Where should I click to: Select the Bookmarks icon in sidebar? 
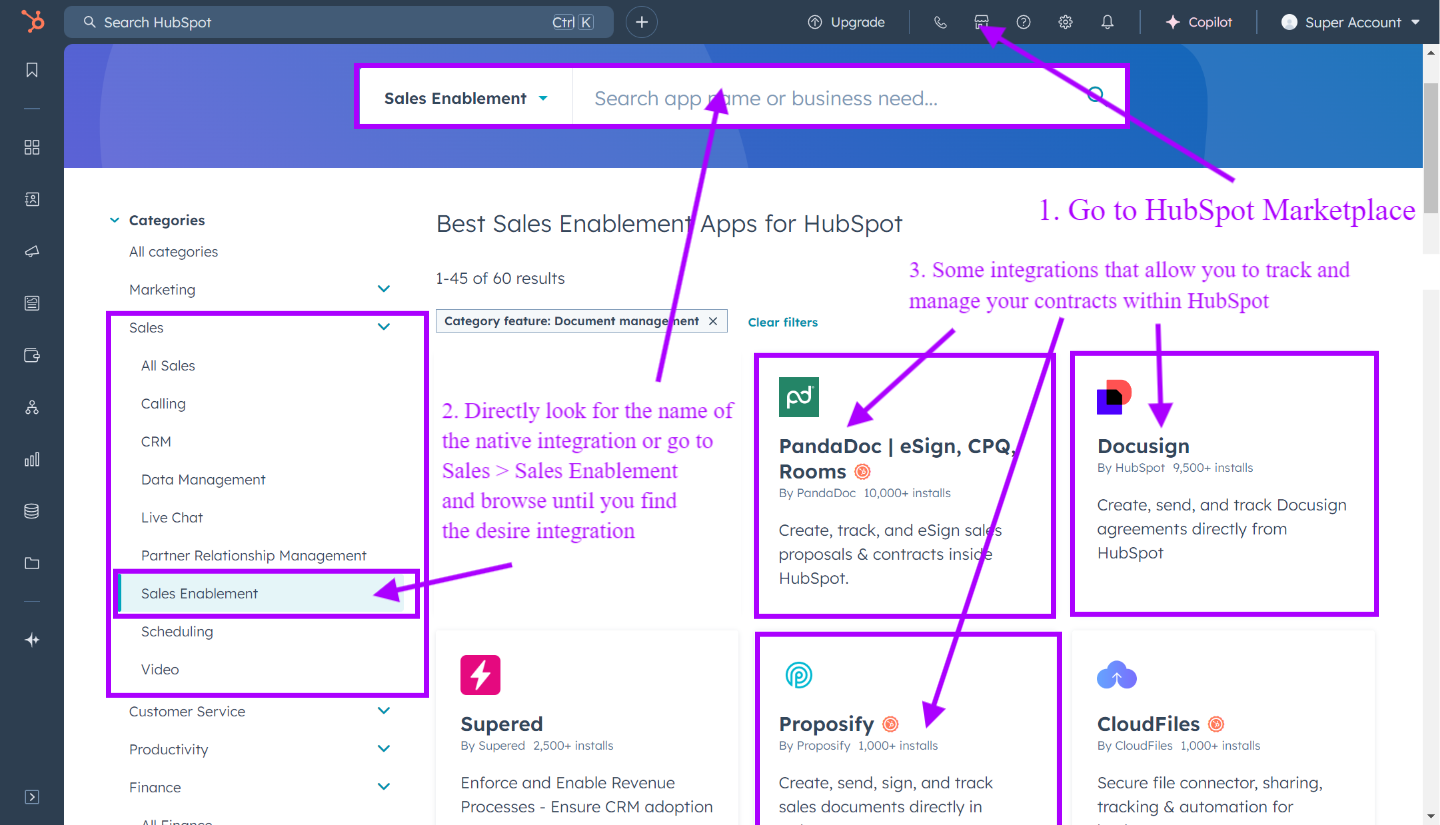coord(31,69)
